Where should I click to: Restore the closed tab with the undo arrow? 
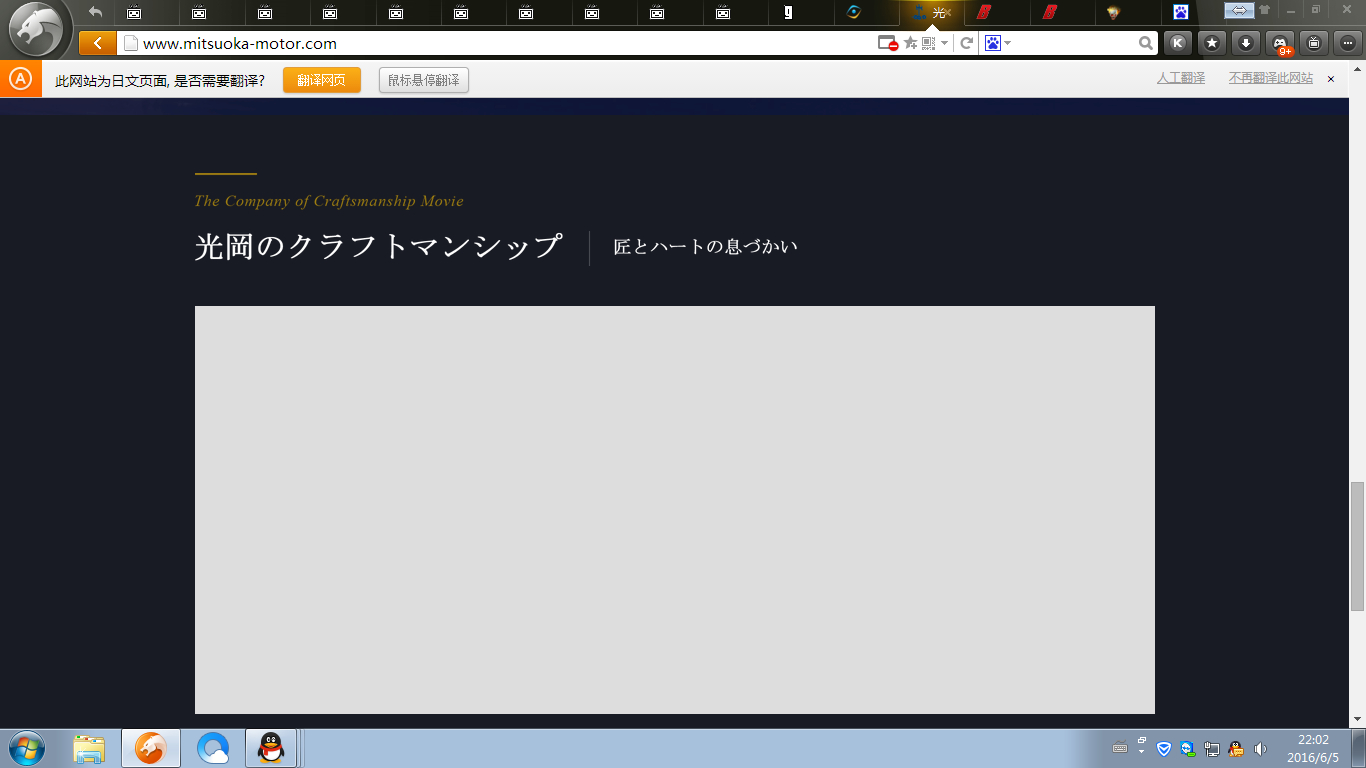(95, 12)
